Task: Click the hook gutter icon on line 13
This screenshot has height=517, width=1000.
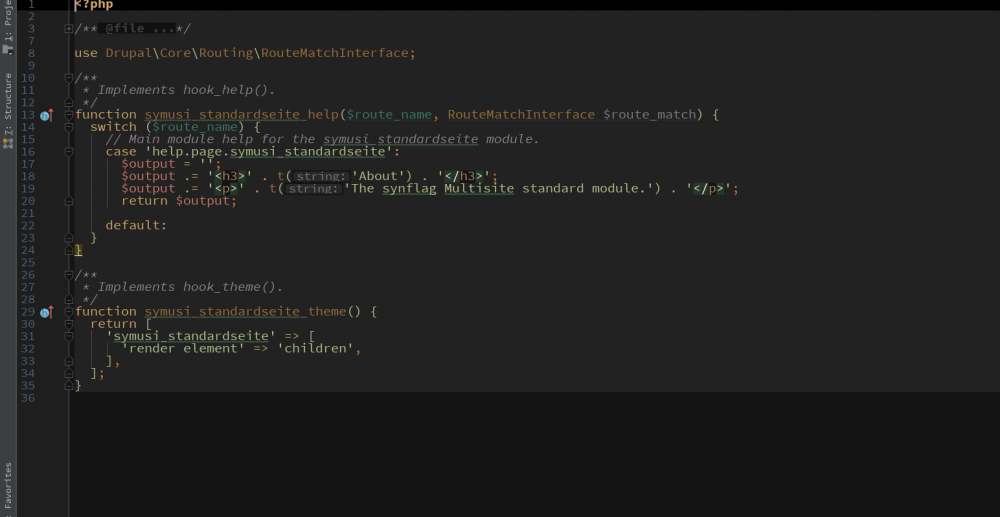Action: [x=46, y=115]
